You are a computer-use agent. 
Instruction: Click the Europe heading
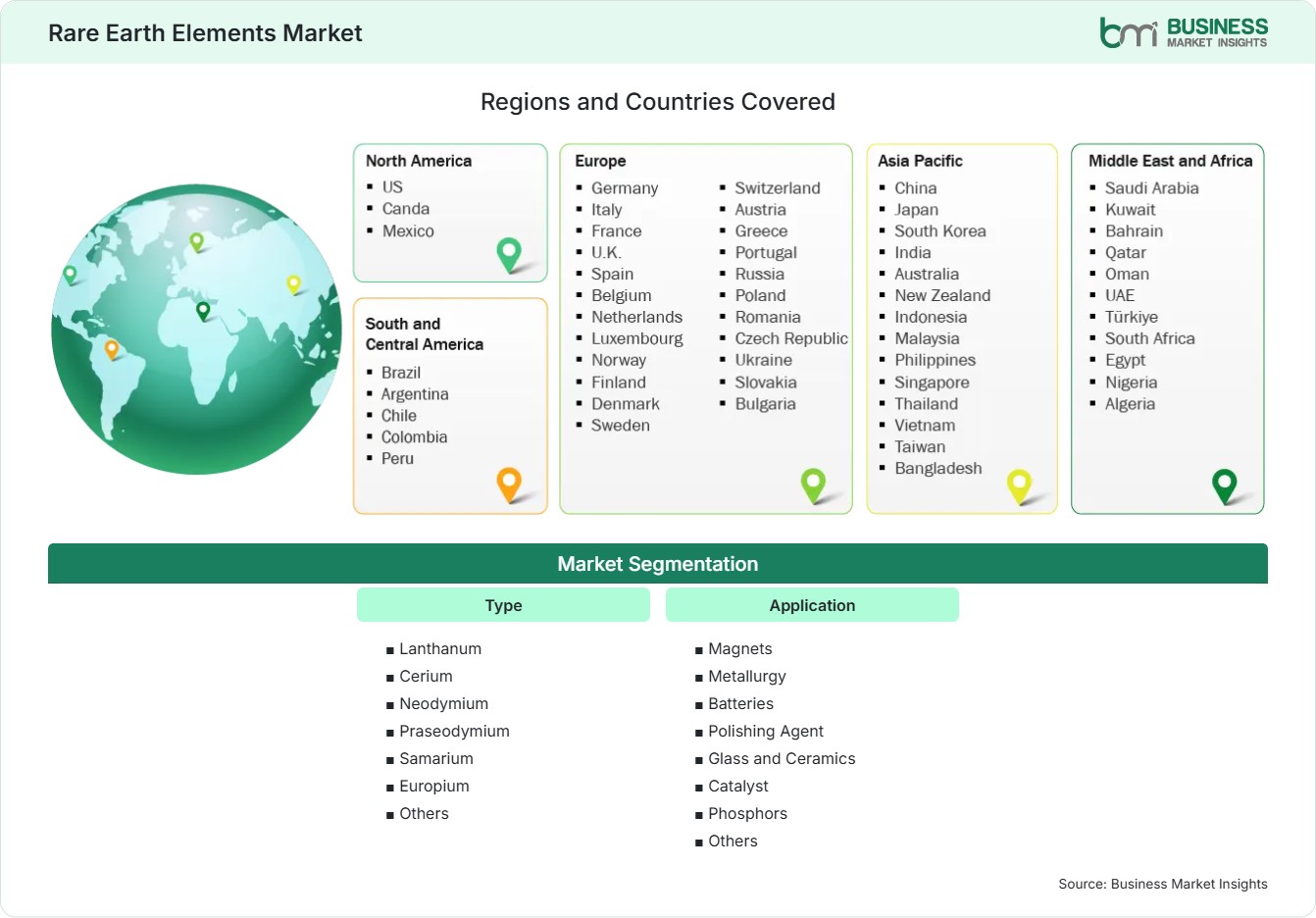point(600,161)
